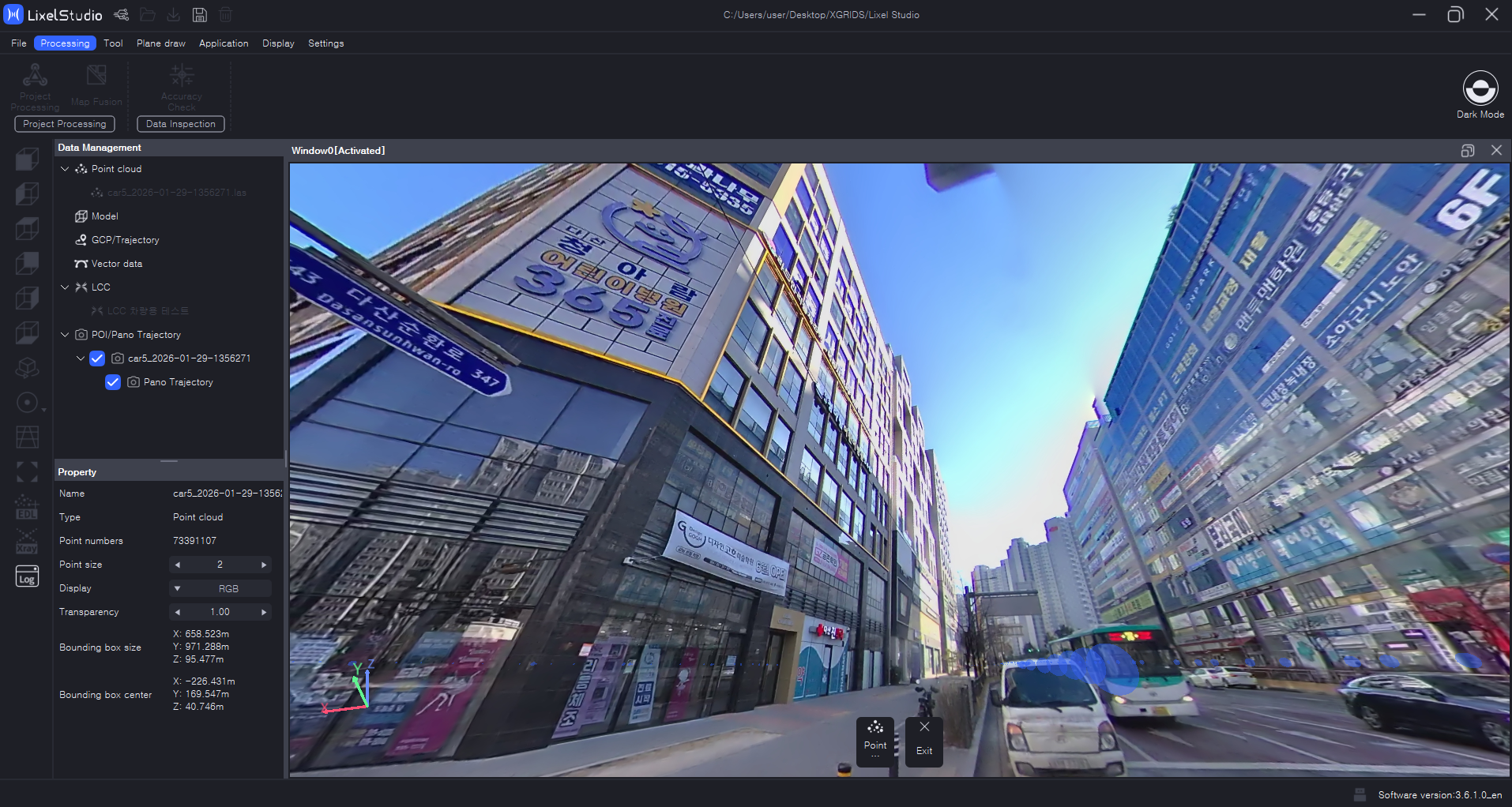Select the Model tree item
1512x807 pixels.
tap(105, 216)
